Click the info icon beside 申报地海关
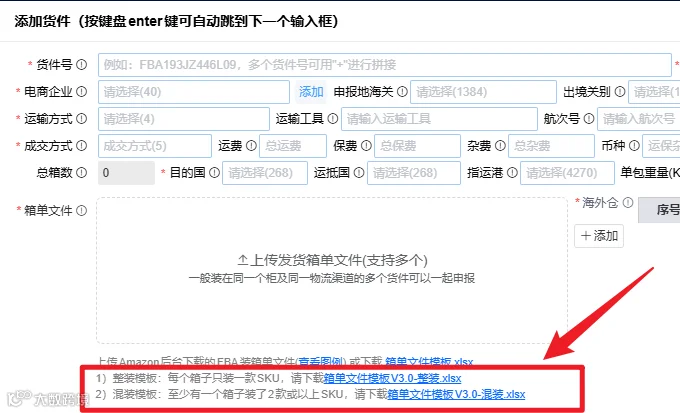This screenshot has height=413, width=680. click(402, 92)
